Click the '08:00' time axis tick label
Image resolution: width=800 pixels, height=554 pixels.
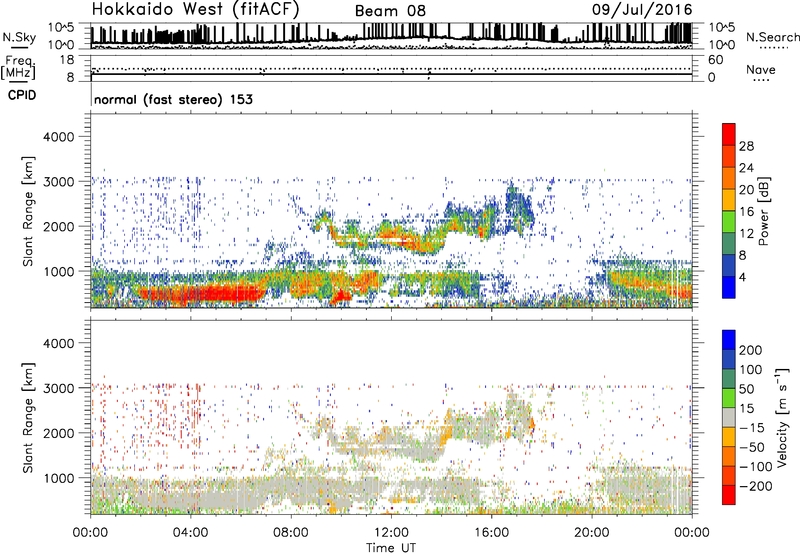pyautogui.click(x=291, y=533)
